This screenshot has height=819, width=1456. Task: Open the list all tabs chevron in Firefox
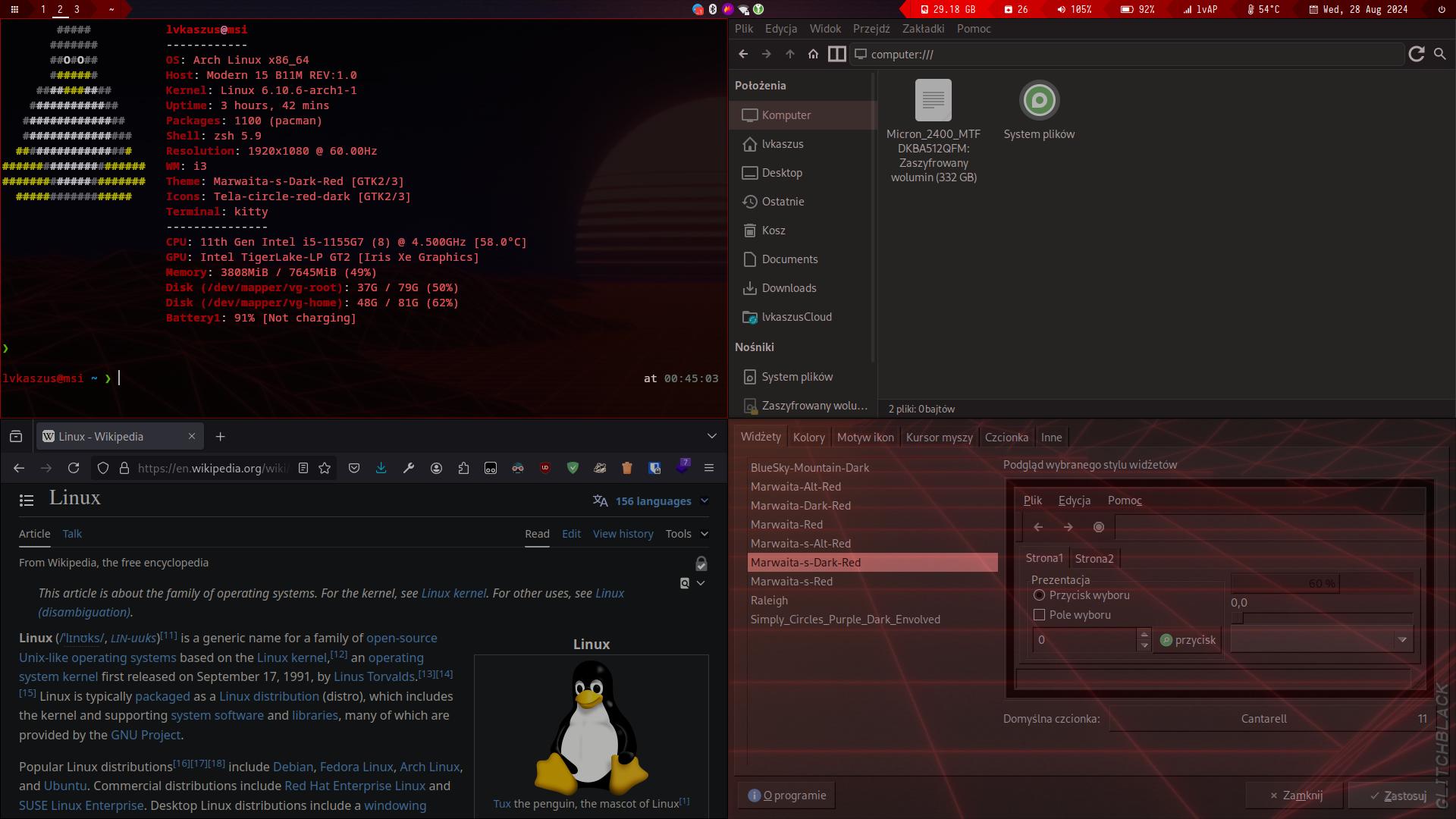[x=711, y=436]
